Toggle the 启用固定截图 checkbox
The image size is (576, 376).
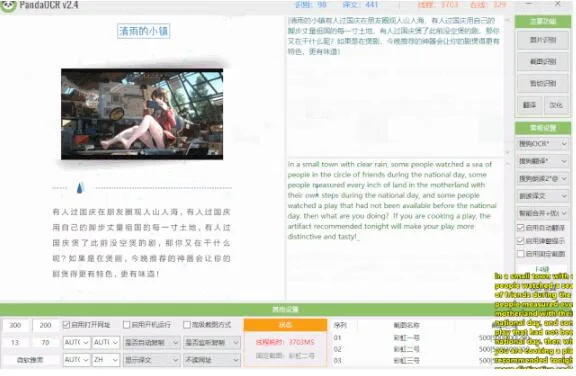pyautogui.click(x=521, y=254)
